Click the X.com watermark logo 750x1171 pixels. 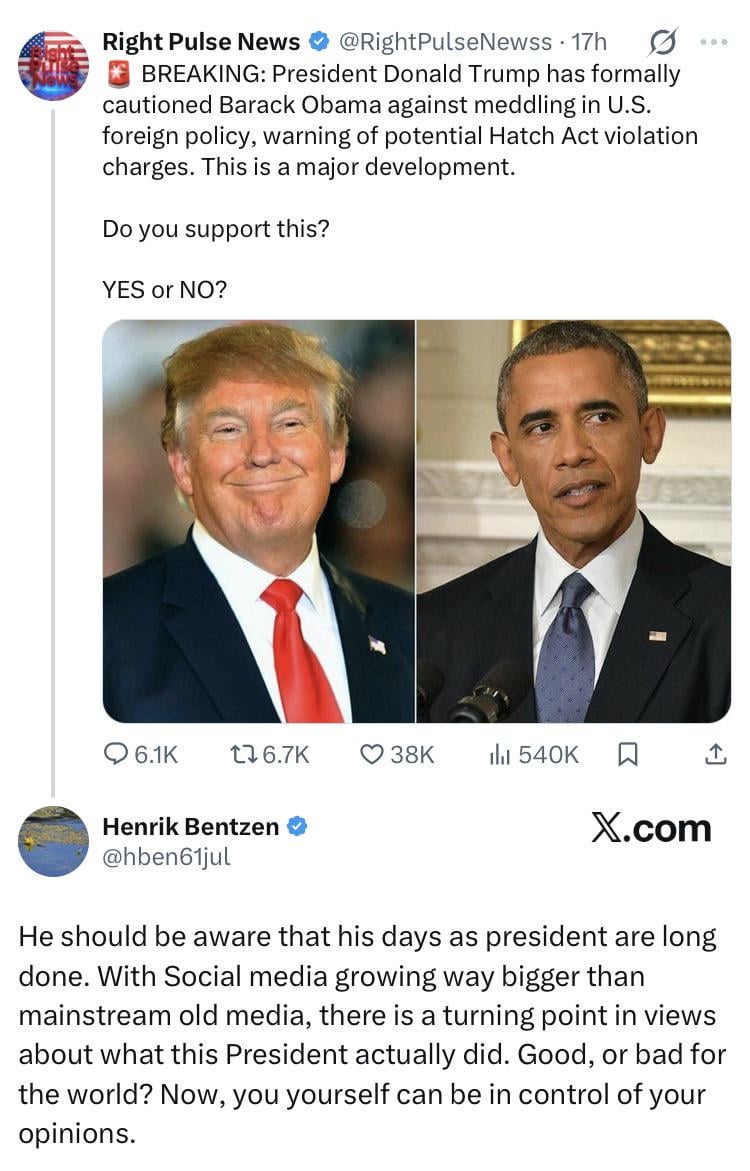click(651, 827)
